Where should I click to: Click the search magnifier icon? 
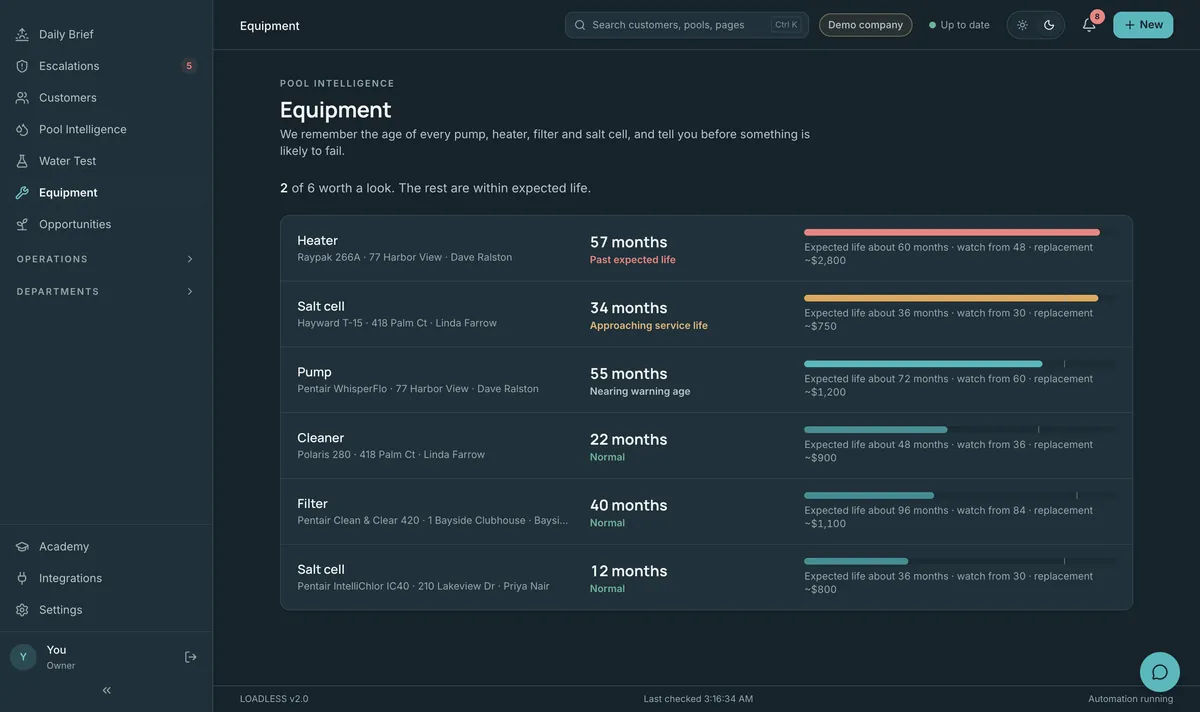pos(580,25)
